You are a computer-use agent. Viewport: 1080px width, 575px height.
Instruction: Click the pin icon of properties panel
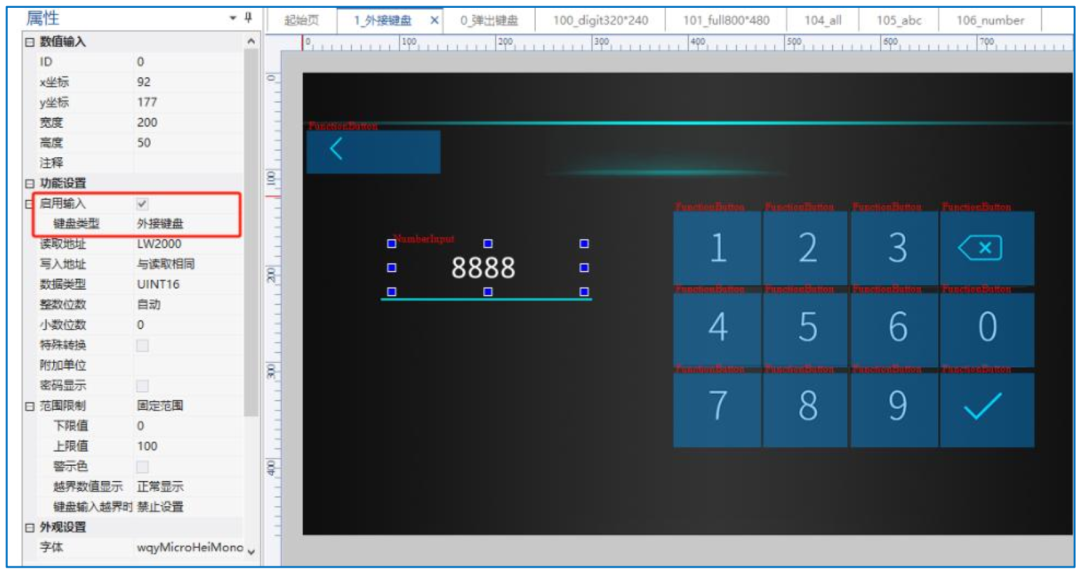[x=249, y=18]
